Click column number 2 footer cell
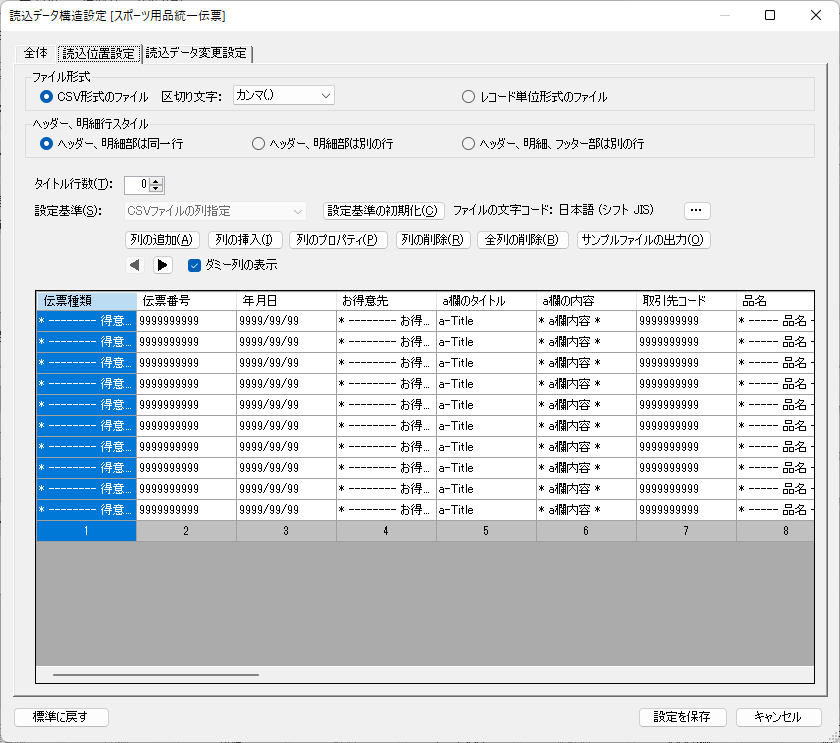 [x=186, y=531]
